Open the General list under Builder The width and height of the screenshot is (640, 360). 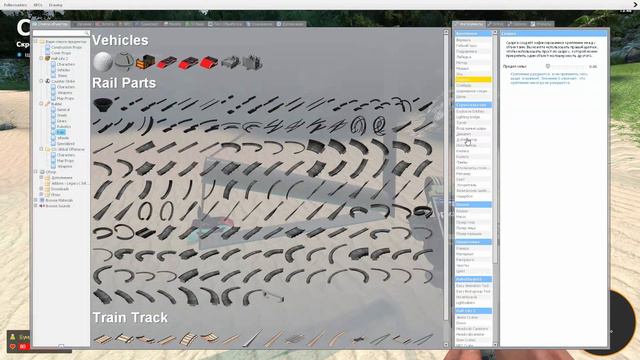click(x=63, y=110)
